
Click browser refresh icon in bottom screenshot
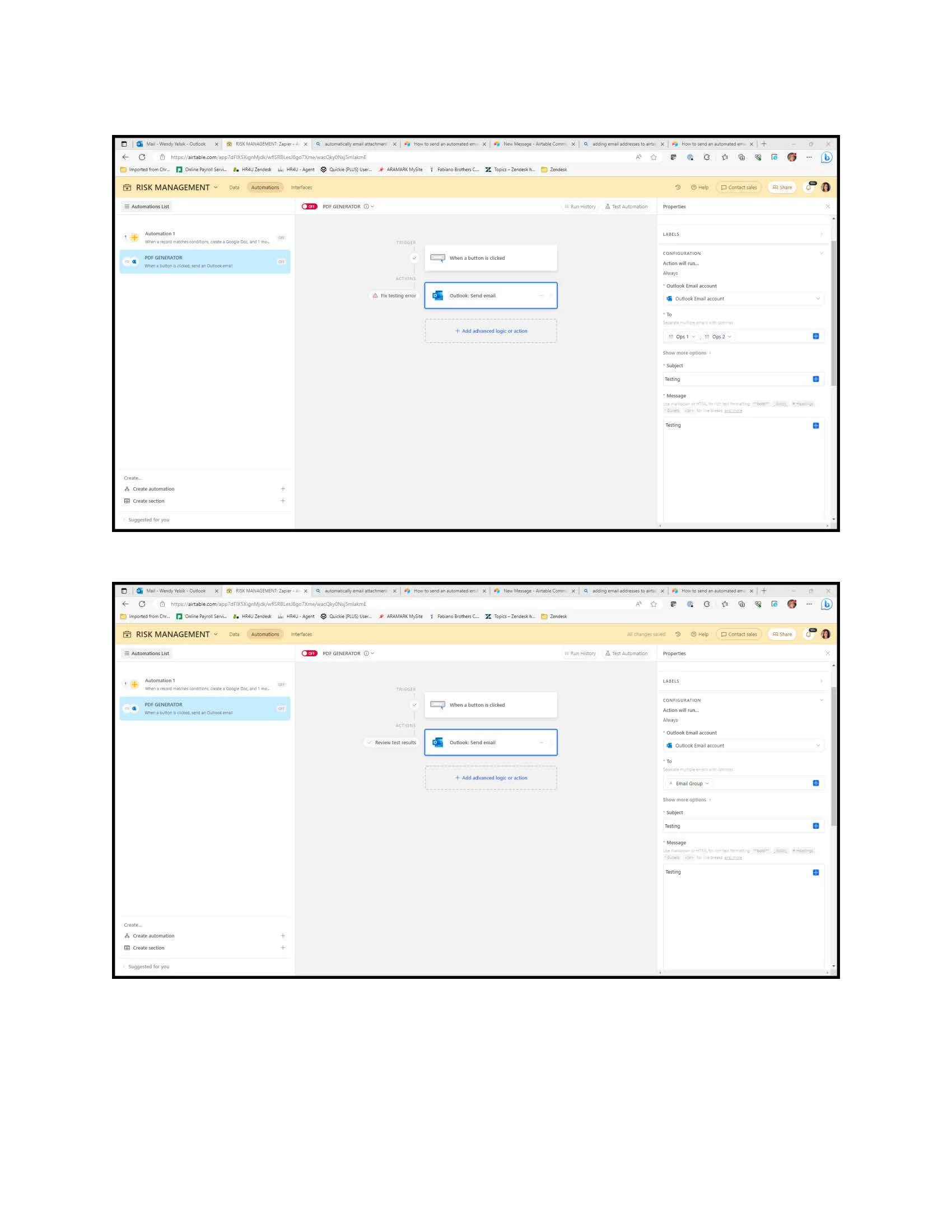tap(142, 604)
